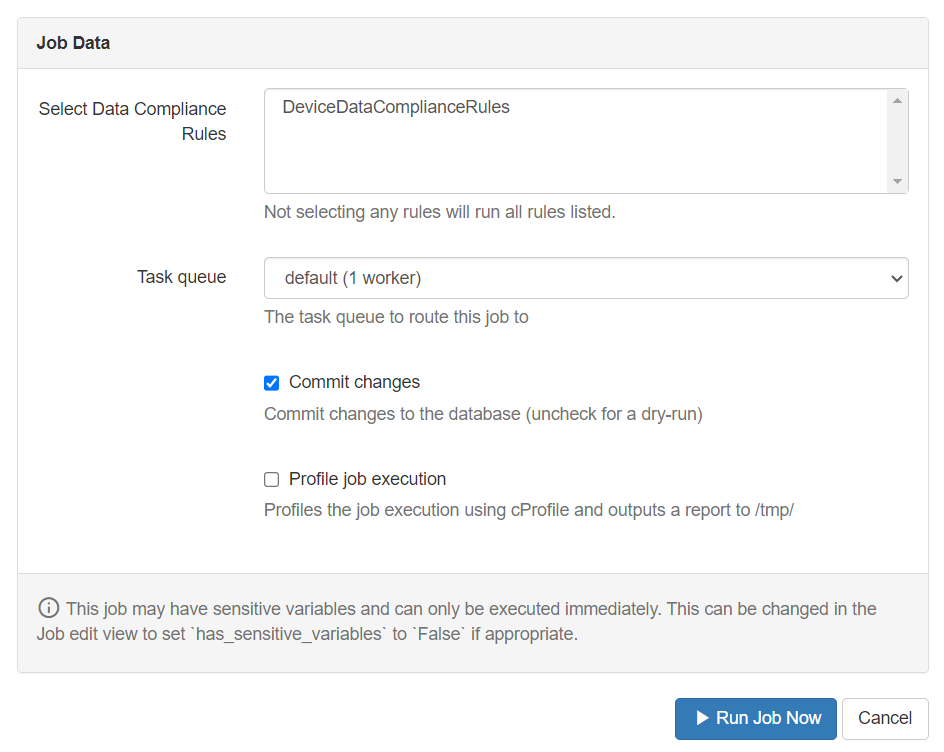Select default (1 worker) from Task queue
The image size is (944, 752).
pyautogui.click(x=585, y=278)
